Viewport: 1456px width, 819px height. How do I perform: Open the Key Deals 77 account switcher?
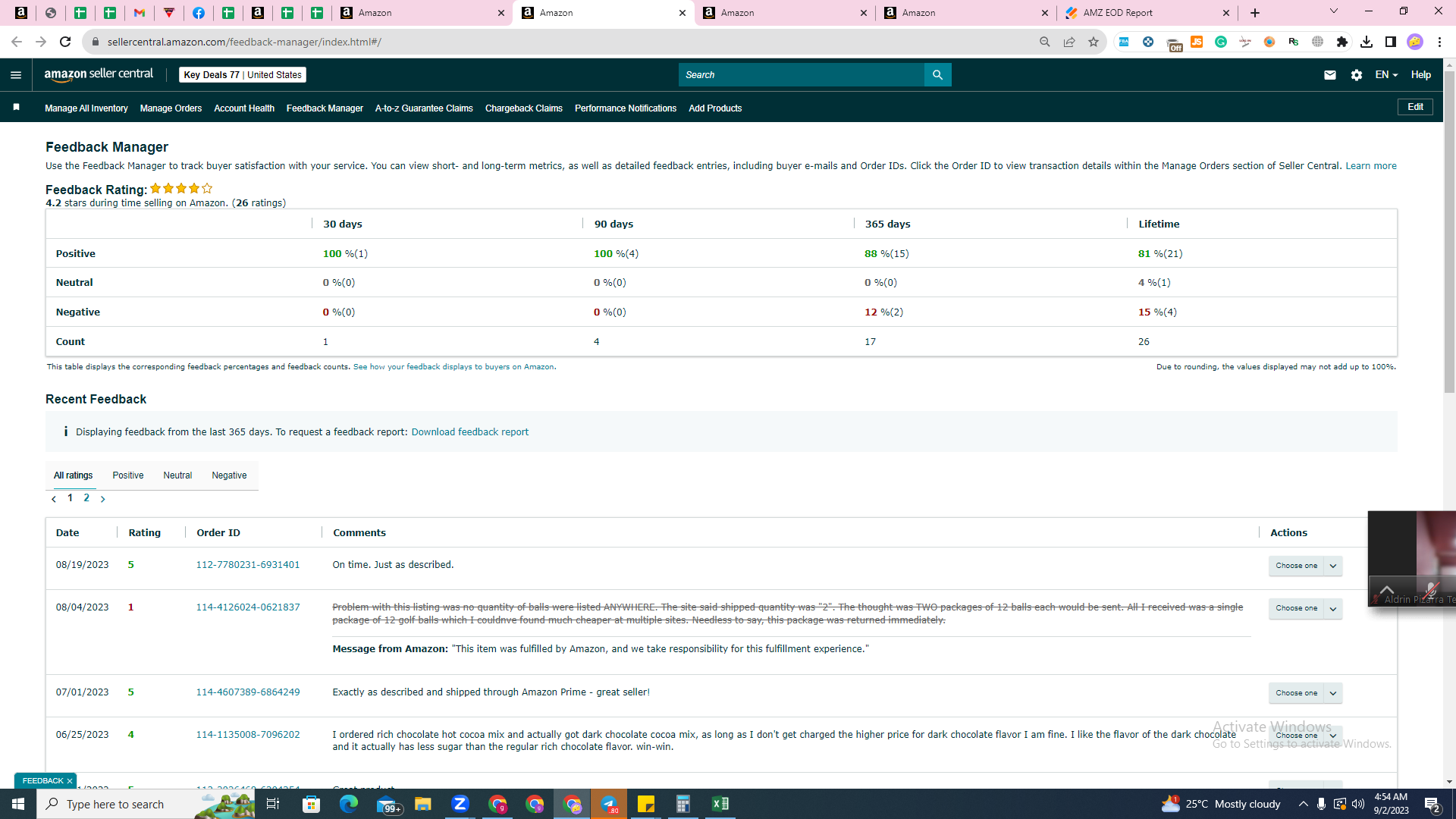[x=243, y=75]
